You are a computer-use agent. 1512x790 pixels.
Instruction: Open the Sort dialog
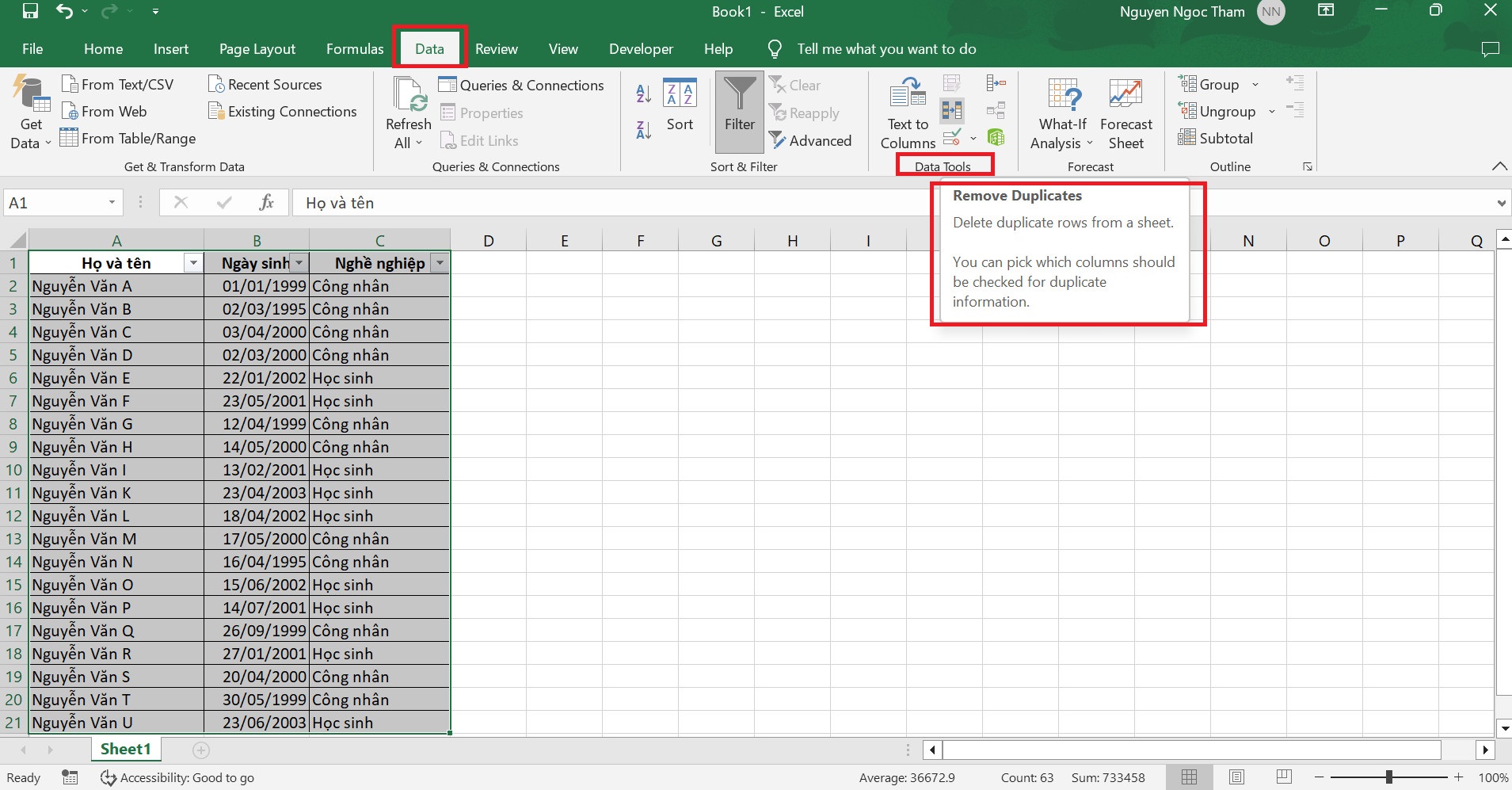coord(680,105)
